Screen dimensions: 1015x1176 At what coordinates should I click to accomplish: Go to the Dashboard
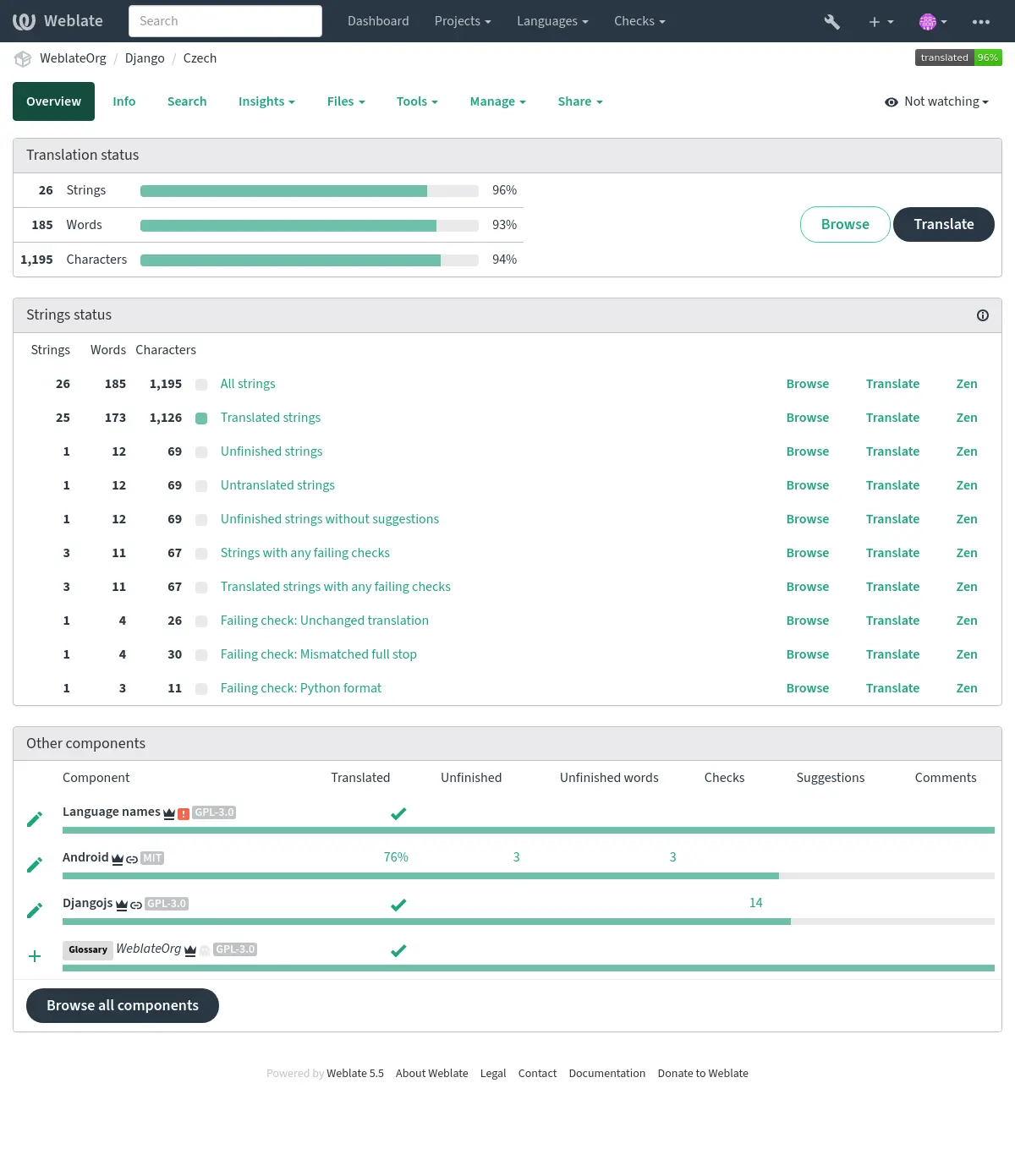[x=378, y=21]
